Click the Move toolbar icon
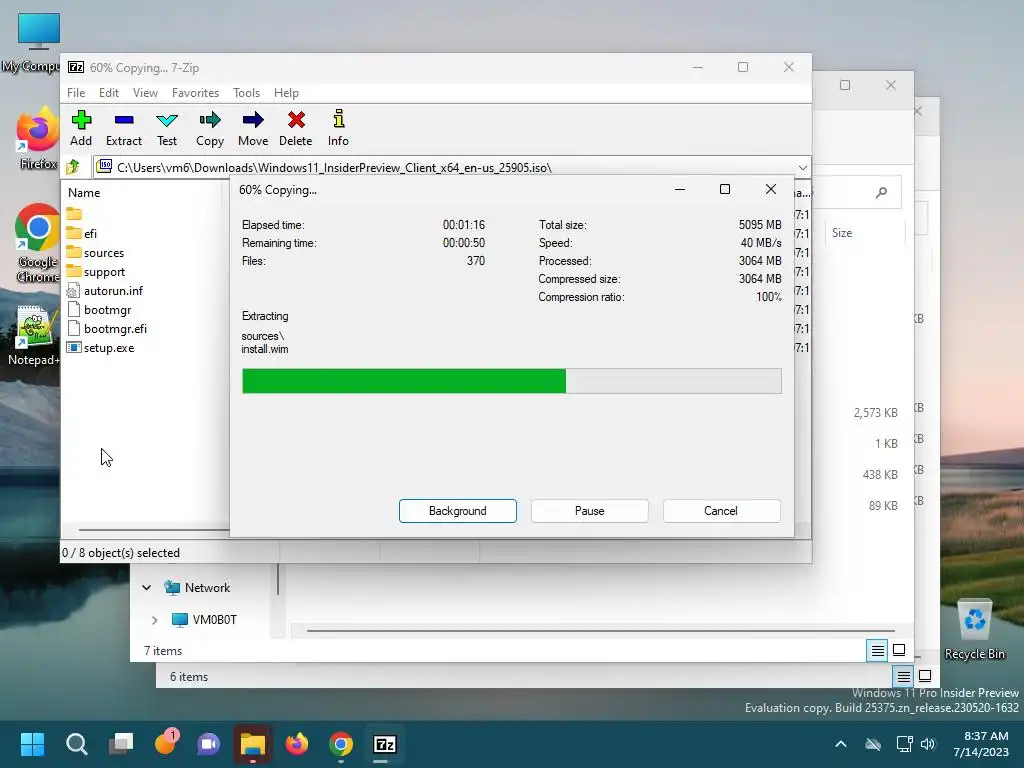Image resolution: width=1024 pixels, height=768 pixels. coord(253,128)
